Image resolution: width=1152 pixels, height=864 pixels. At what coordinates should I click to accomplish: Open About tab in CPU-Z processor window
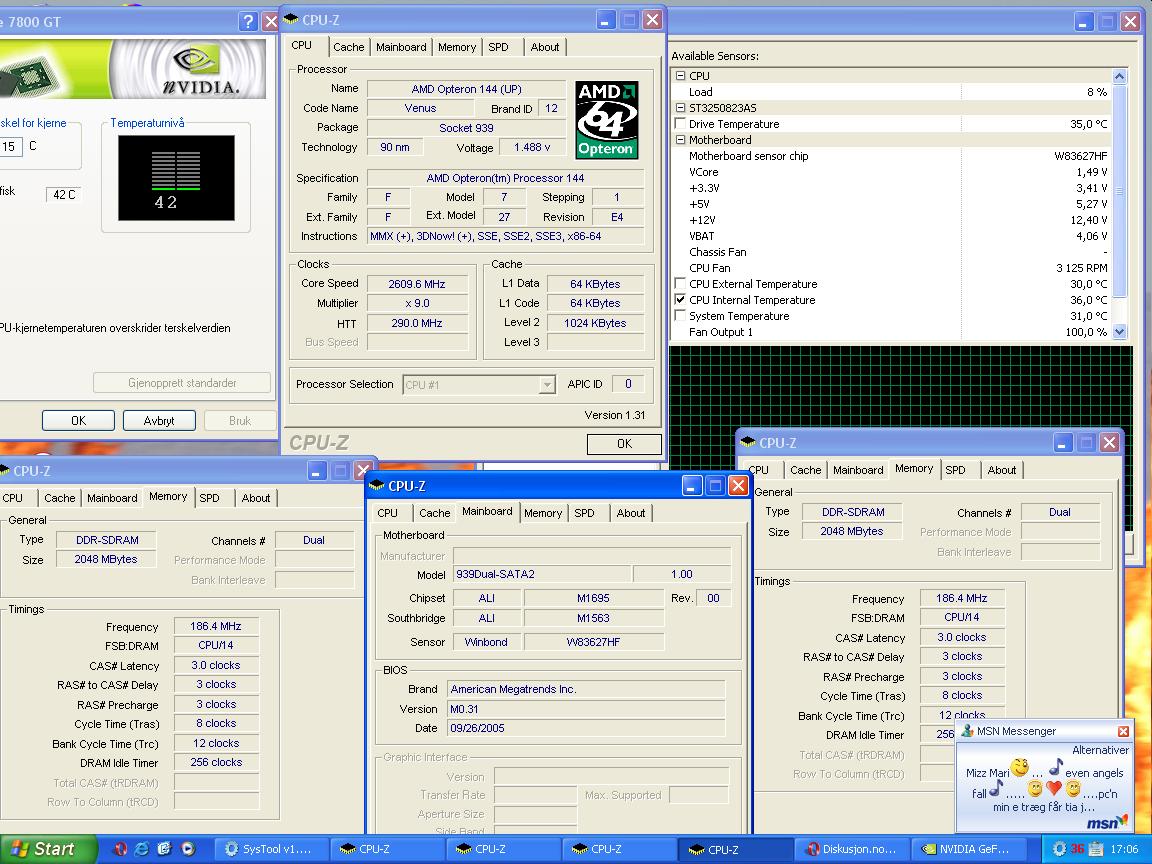point(544,47)
